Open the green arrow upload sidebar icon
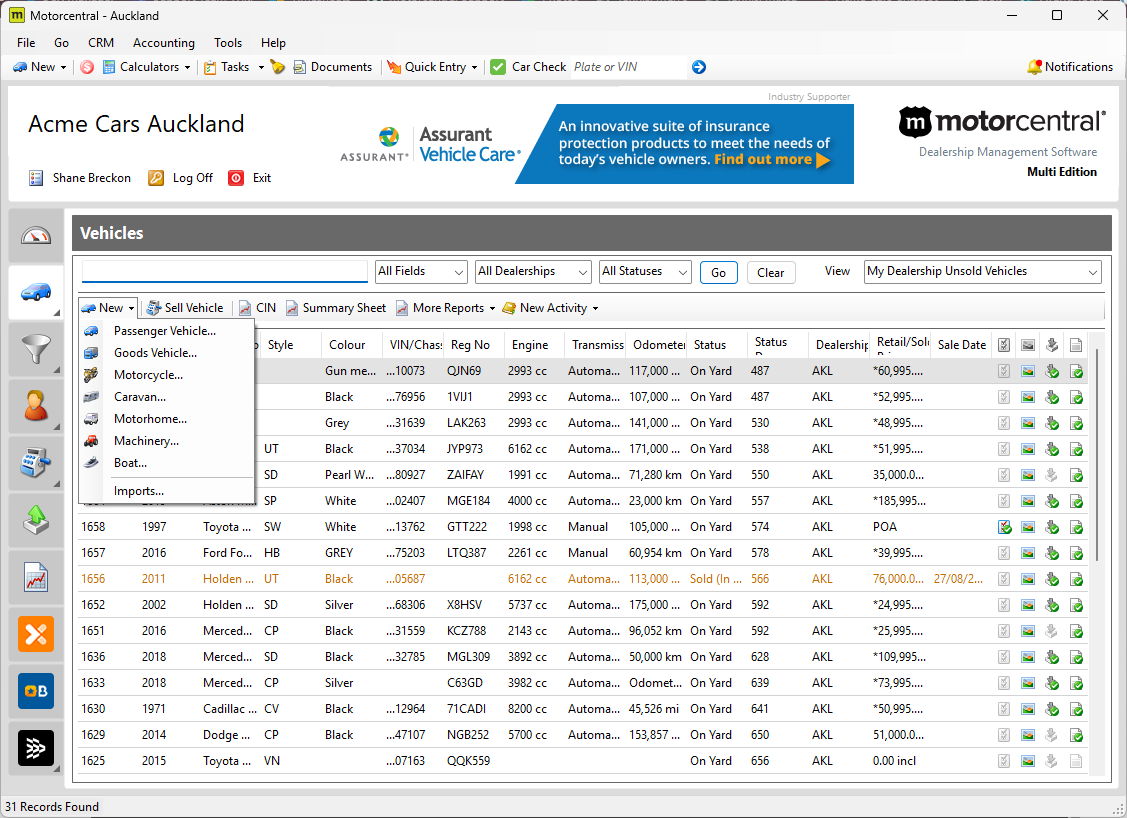This screenshot has width=1127, height=818. click(x=36, y=520)
